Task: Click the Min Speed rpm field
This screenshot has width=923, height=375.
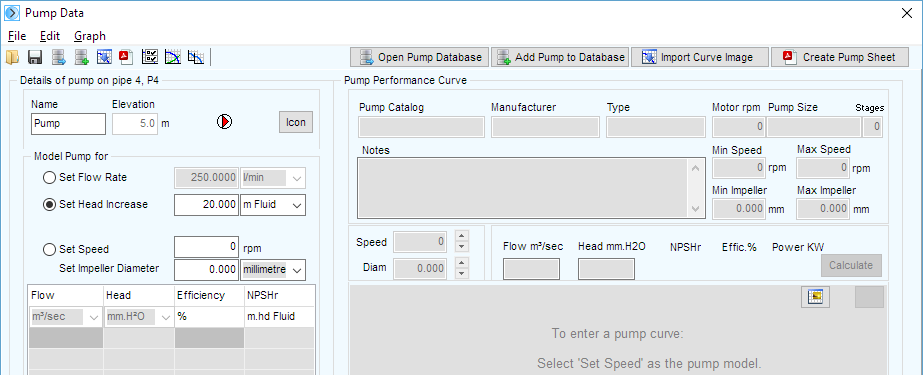Action: (739, 168)
